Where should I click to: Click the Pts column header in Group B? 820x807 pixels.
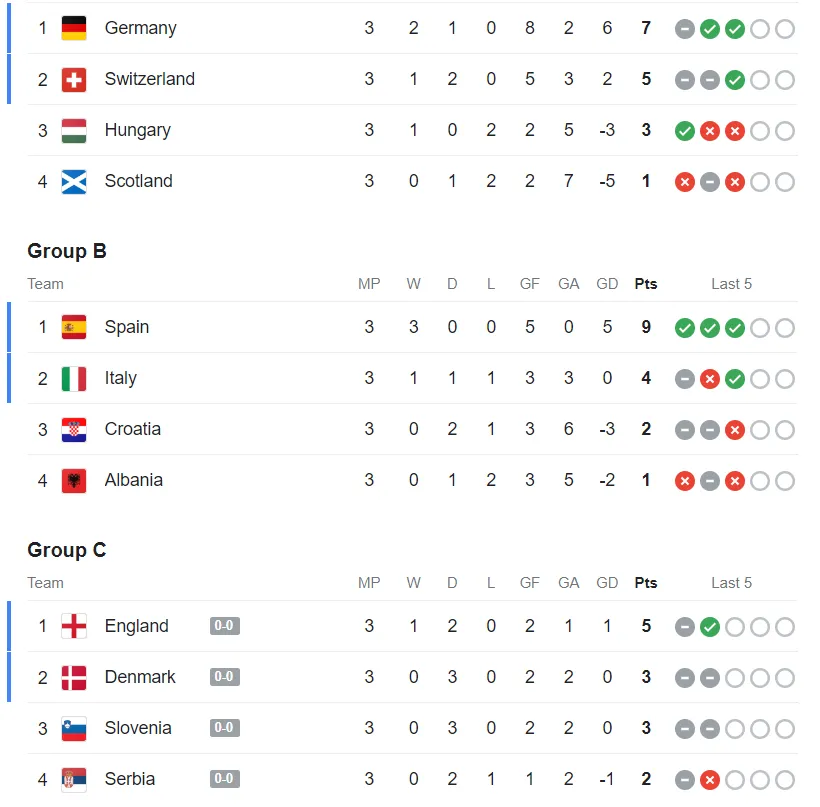click(x=646, y=284)
